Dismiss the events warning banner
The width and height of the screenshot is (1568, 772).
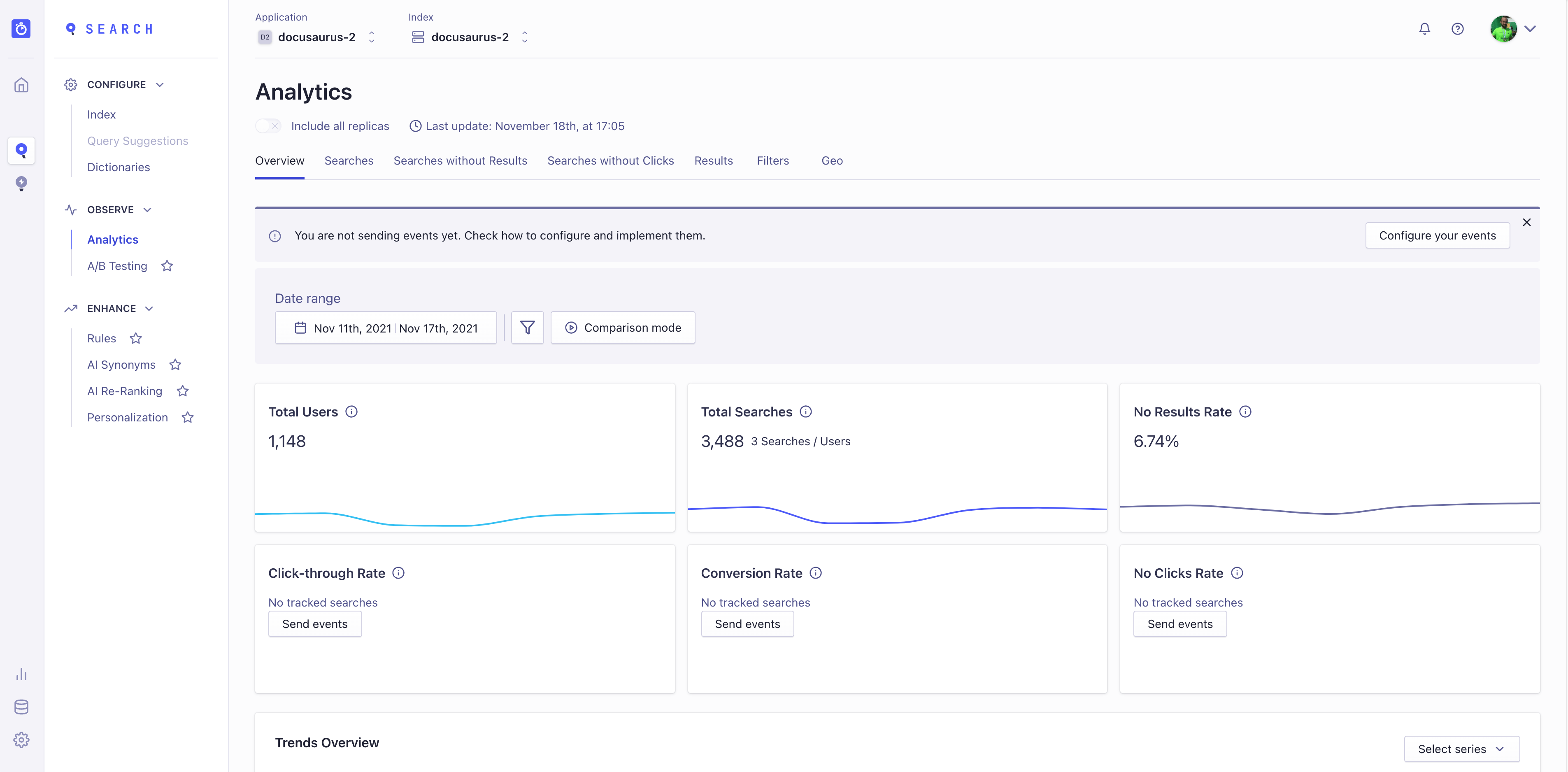pos(1526,222)
